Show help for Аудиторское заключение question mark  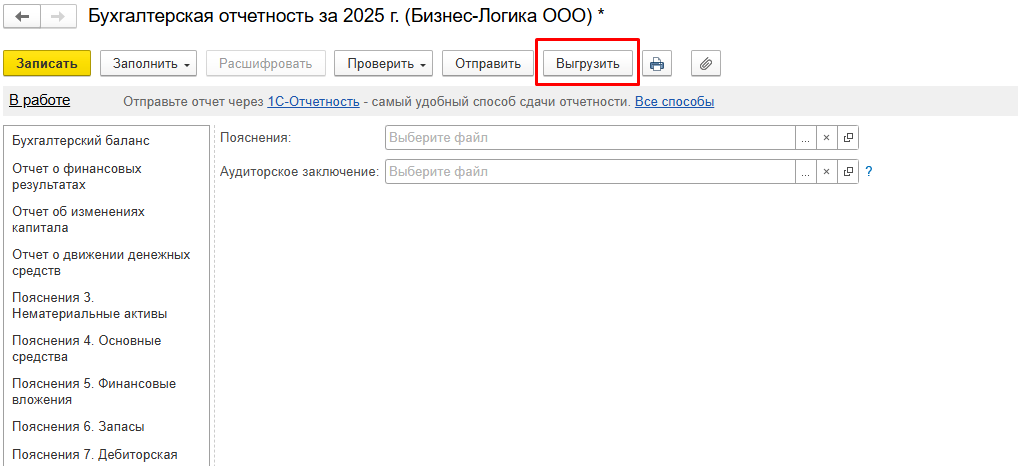869,172
